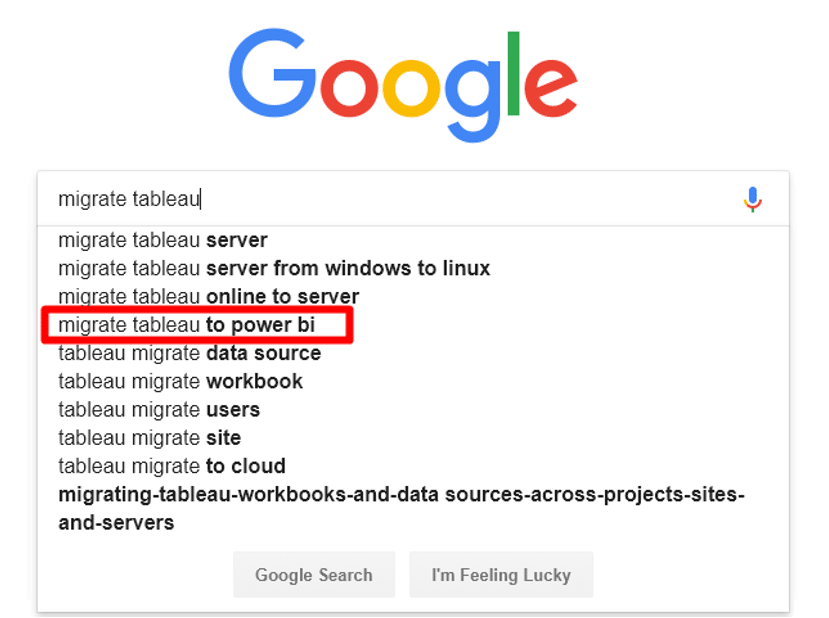Click inside the 'migrate tableau' search field
This screenshot has height=618, width=829.
click(391, 199)
